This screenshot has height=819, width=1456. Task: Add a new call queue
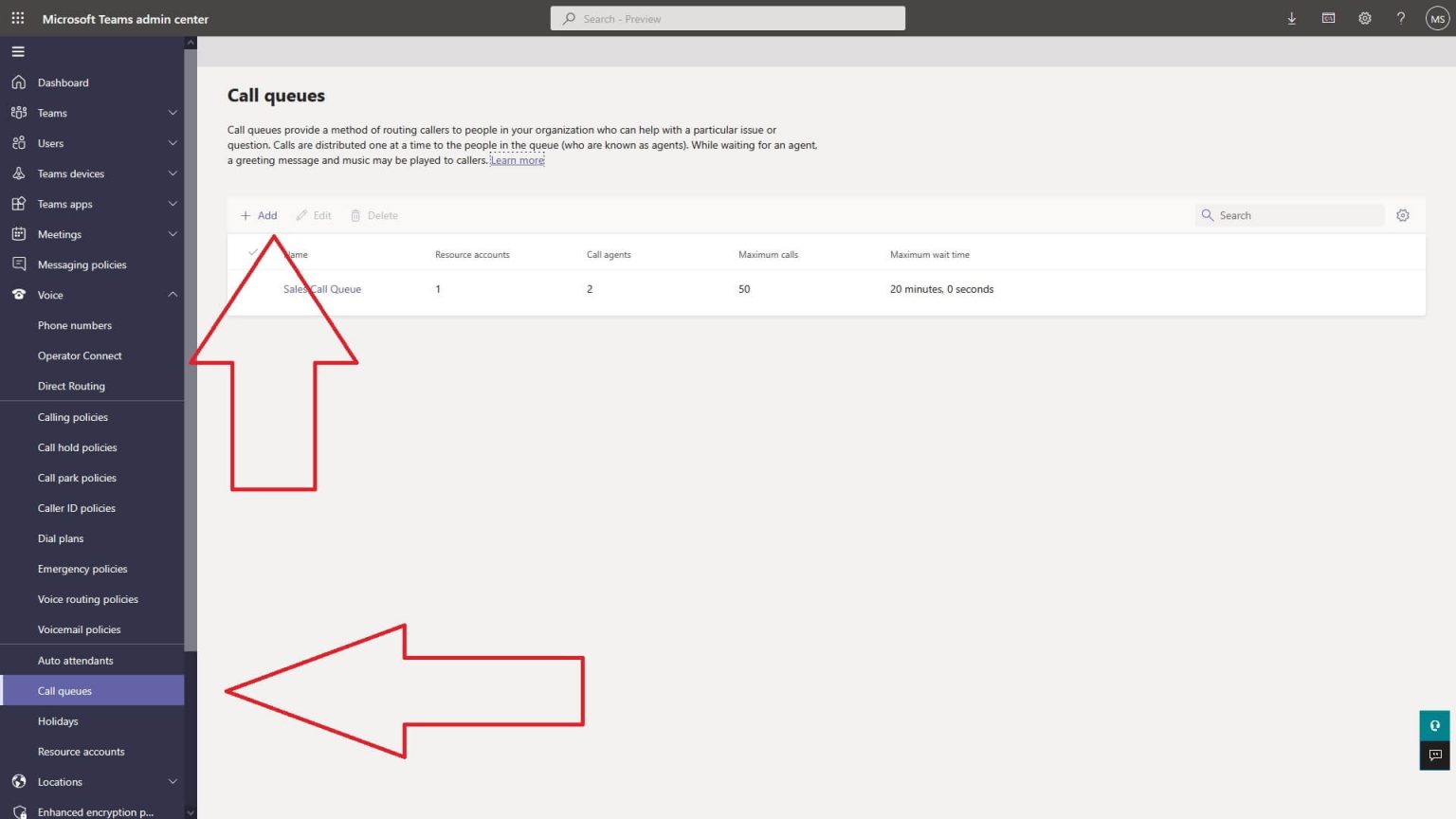point(258,215)
